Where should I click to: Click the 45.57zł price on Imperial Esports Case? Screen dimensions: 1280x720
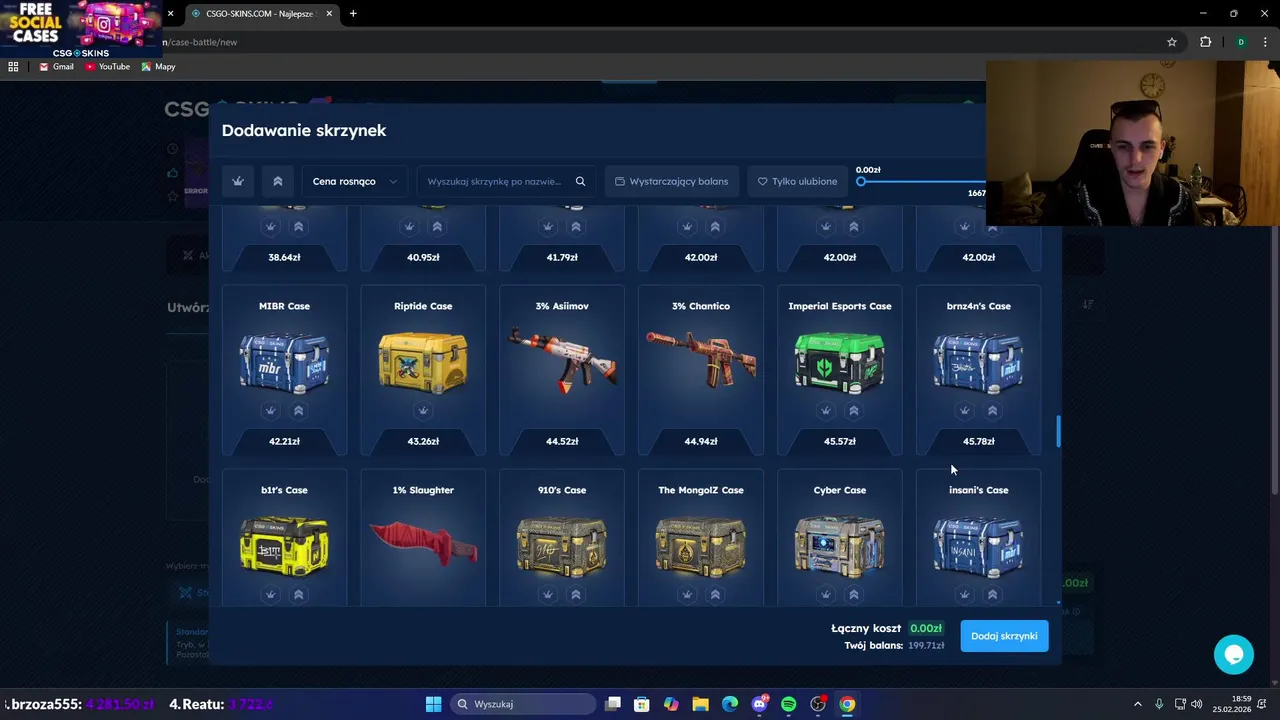pyautogui.click(x=840, y=441)
